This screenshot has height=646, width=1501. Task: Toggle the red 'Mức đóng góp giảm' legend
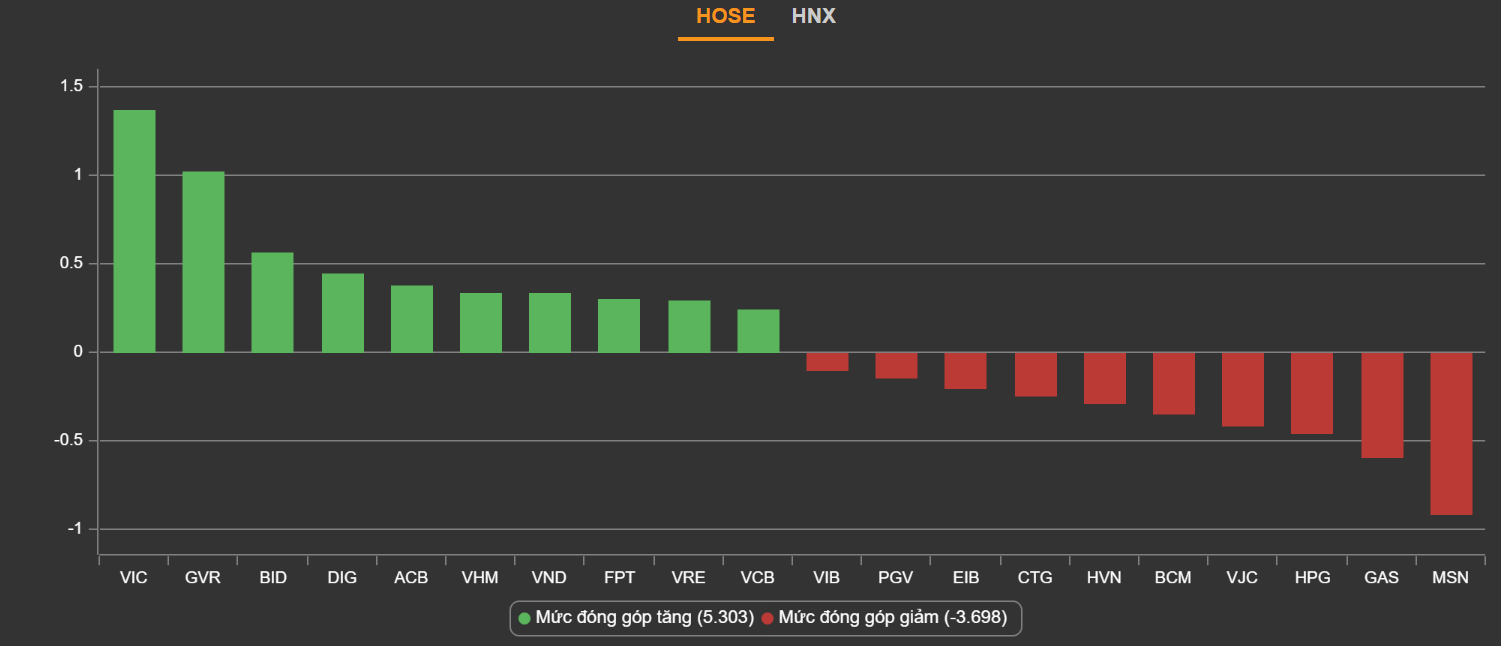point(883,618)
